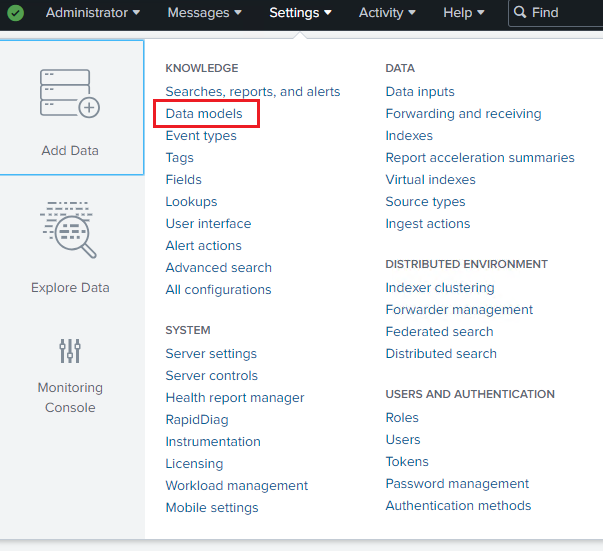
Task: Open the Activity menu
Action: (x=387, y=13)
